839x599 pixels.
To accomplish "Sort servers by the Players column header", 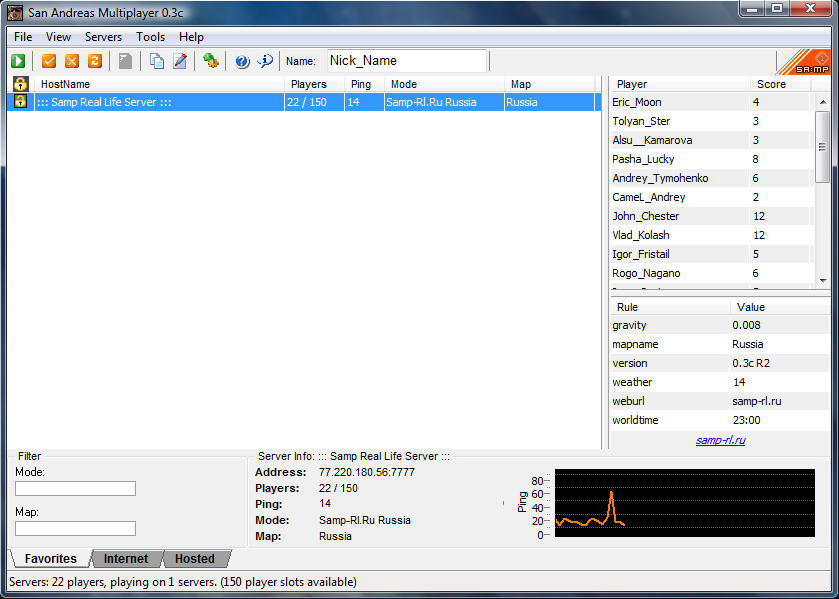I will coord(314,84).
